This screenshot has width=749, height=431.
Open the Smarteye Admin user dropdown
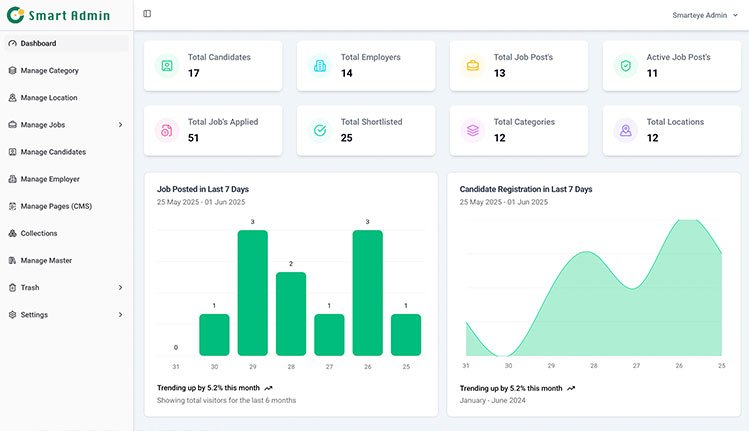(x=706, y=15)
